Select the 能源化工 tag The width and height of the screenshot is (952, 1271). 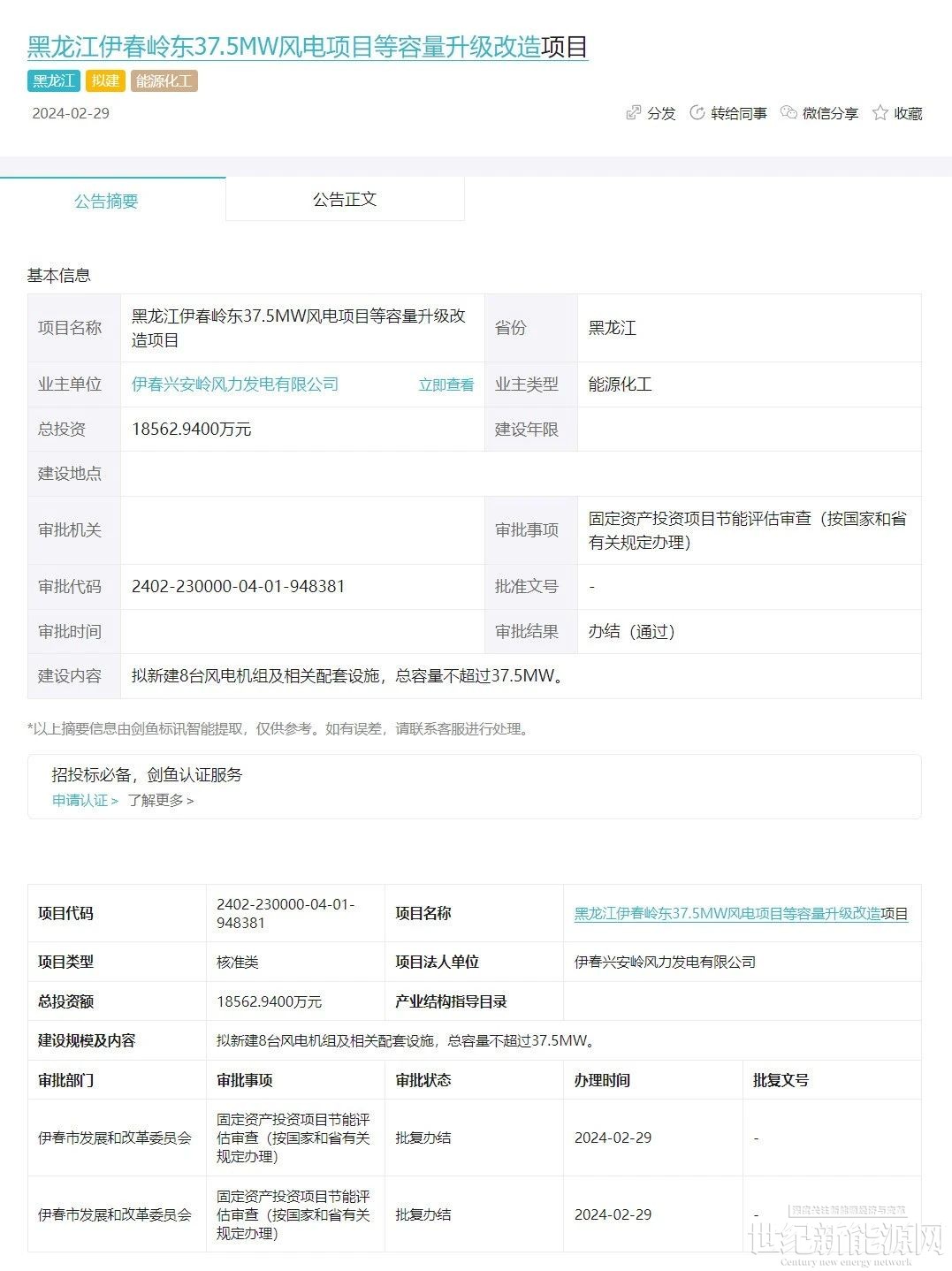point(164,80)
